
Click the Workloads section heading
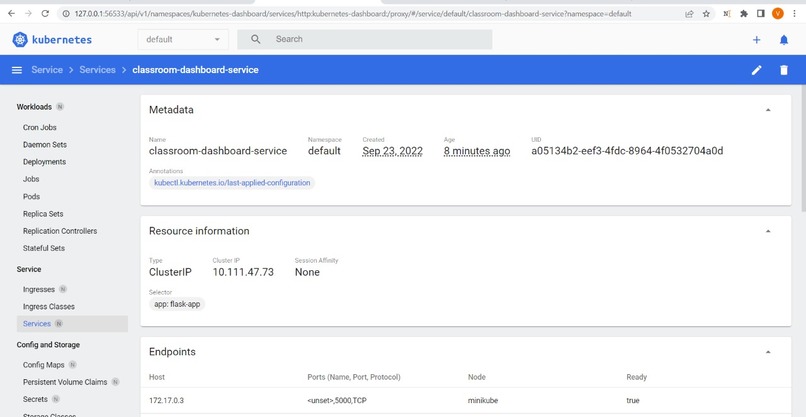34,107
